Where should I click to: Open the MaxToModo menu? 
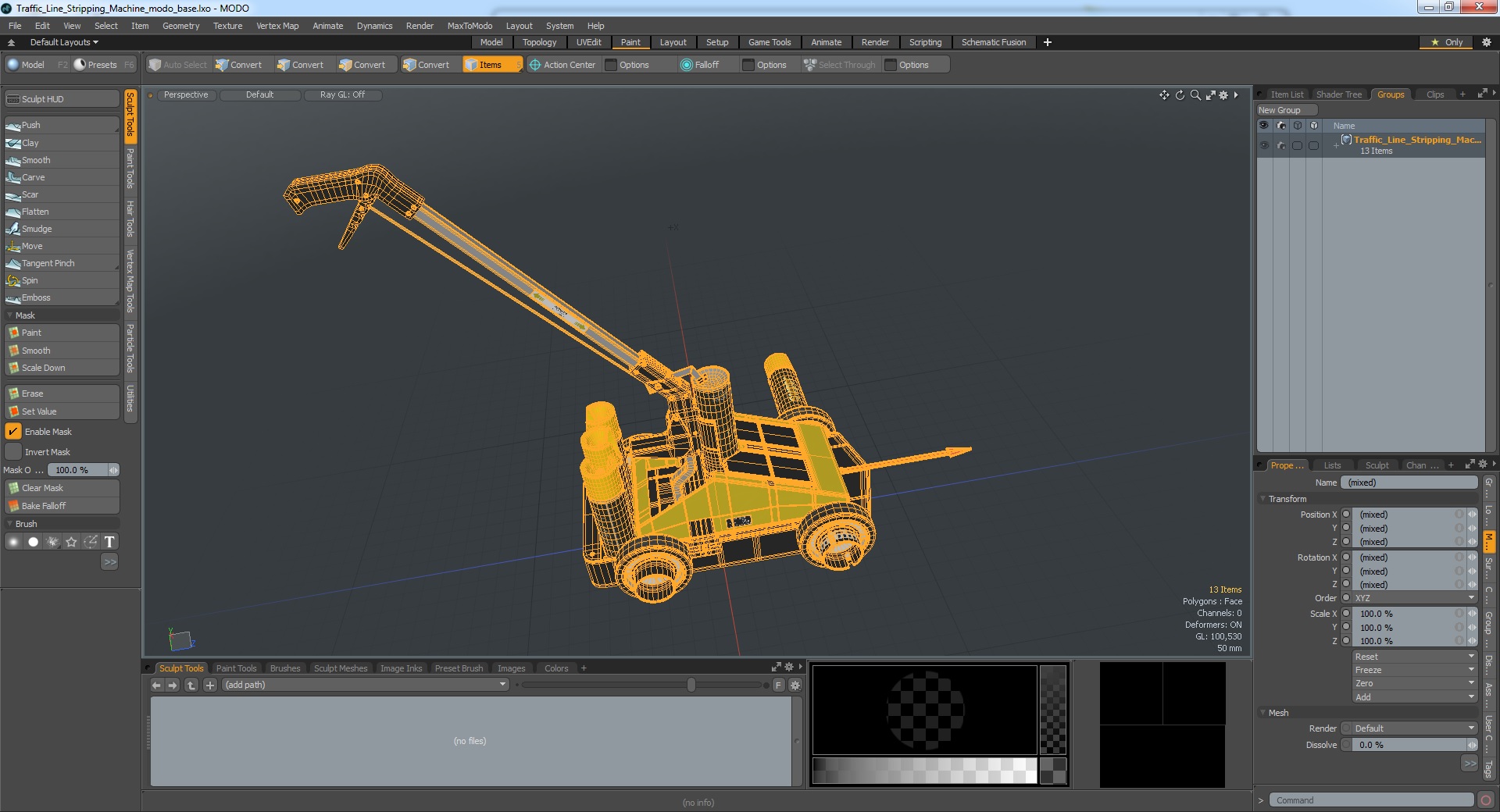(x=470, y=26)
